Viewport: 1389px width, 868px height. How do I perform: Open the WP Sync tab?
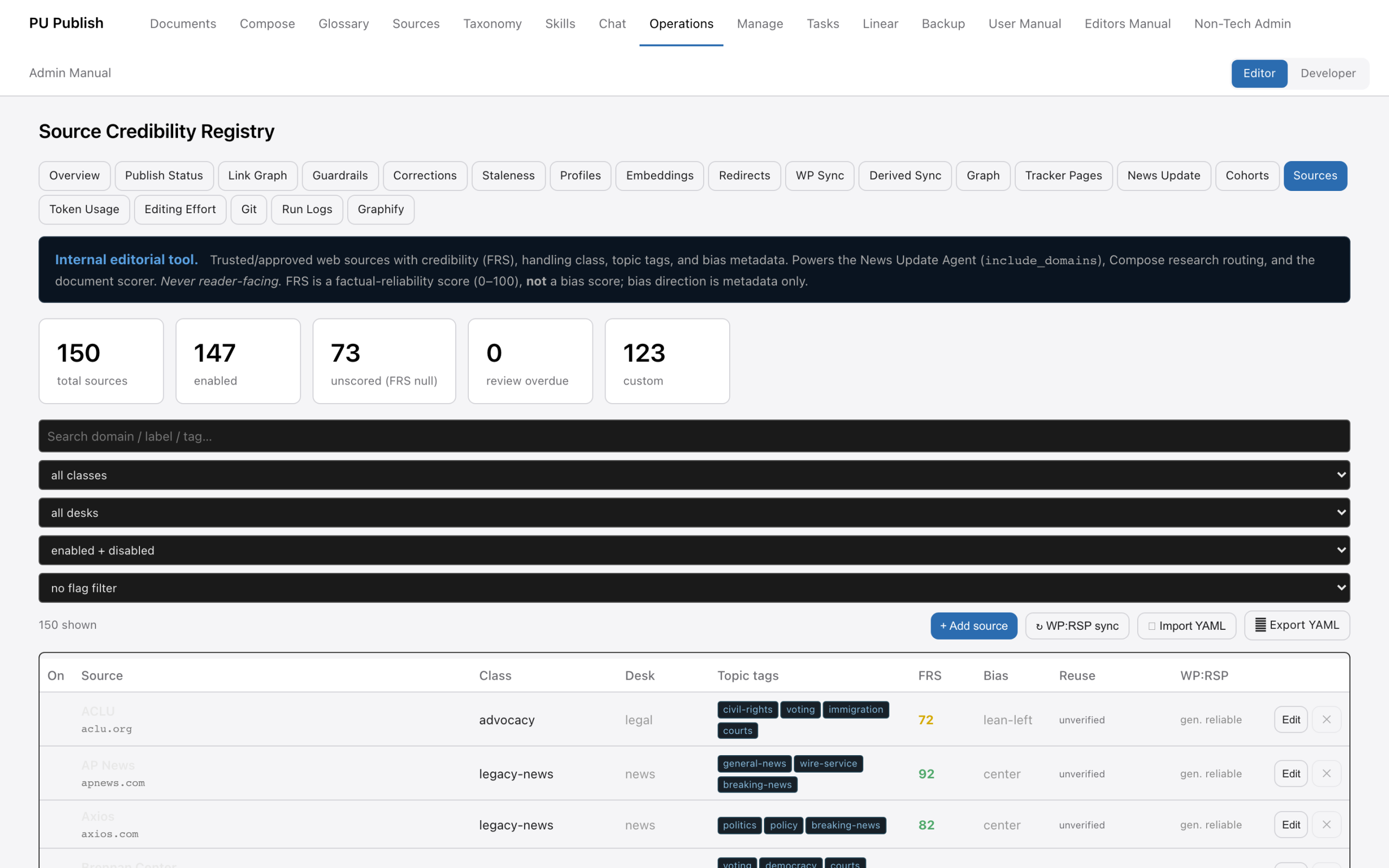tap(820, 176)
